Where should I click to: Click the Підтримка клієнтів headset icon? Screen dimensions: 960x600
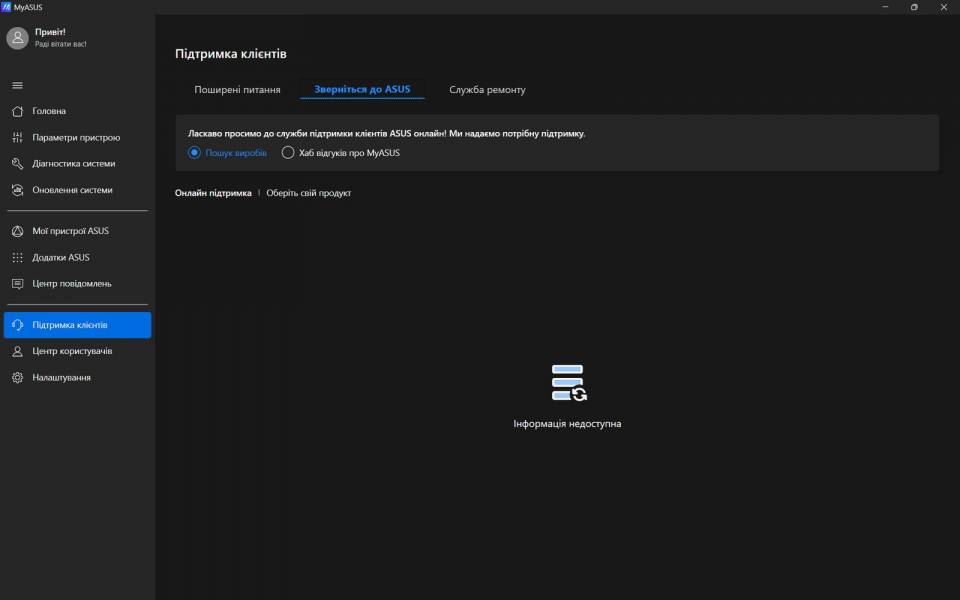(17, 324)
